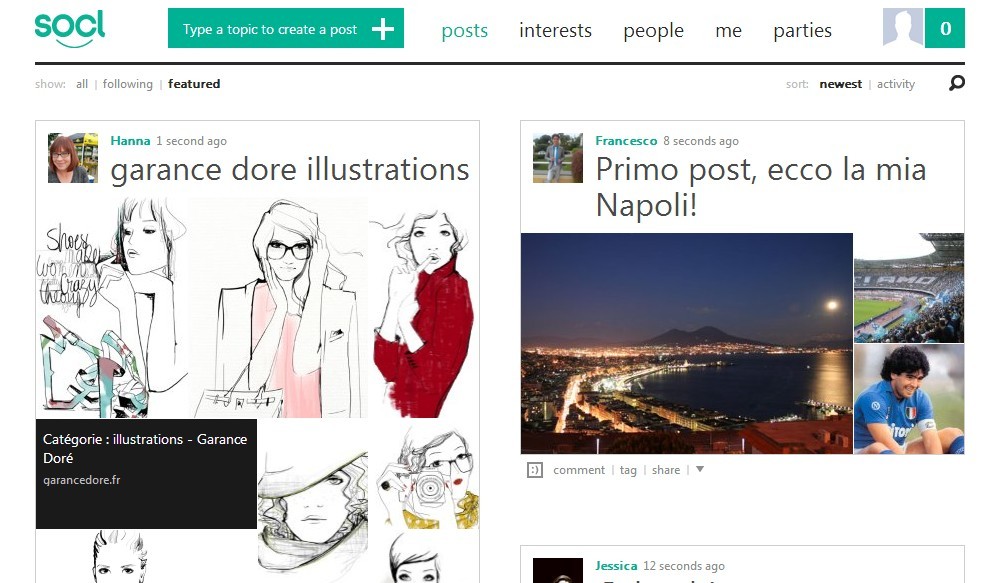Click the 12 seconds ago timestamp on Jessica's post
Screen dimensions: 997x583
point(684,566)
